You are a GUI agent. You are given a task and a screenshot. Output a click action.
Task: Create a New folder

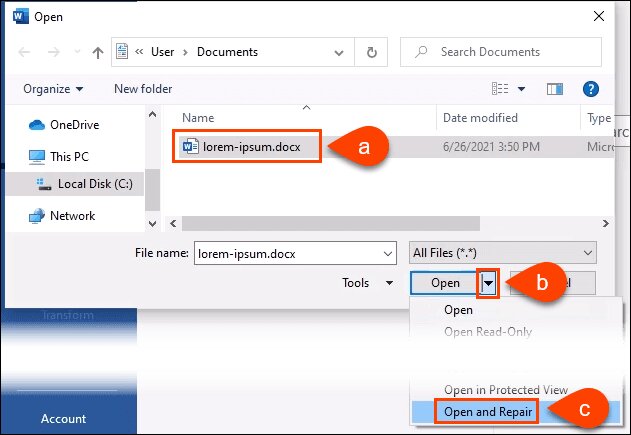coord(143,89)
